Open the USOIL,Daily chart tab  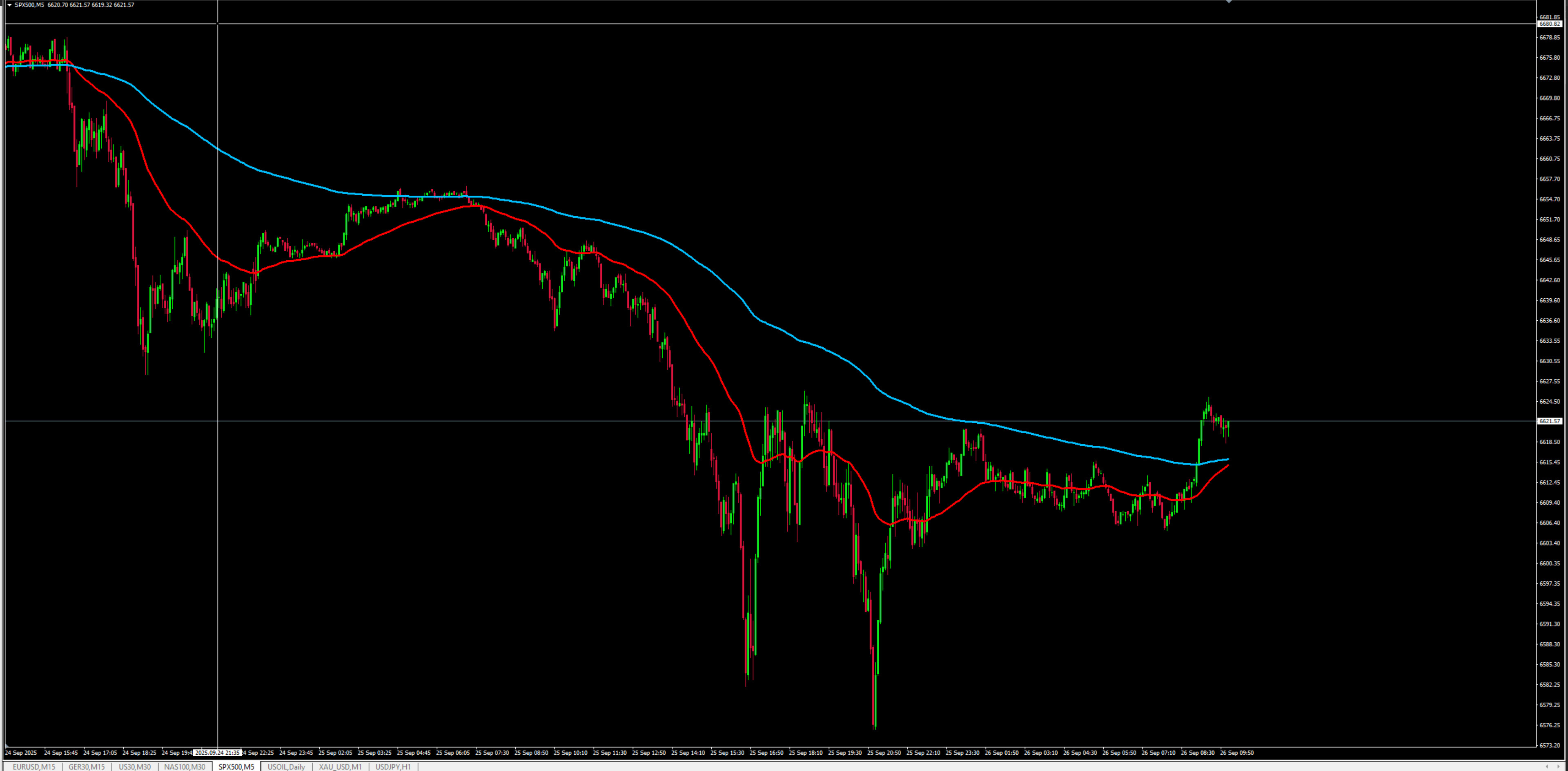(286, 767)
